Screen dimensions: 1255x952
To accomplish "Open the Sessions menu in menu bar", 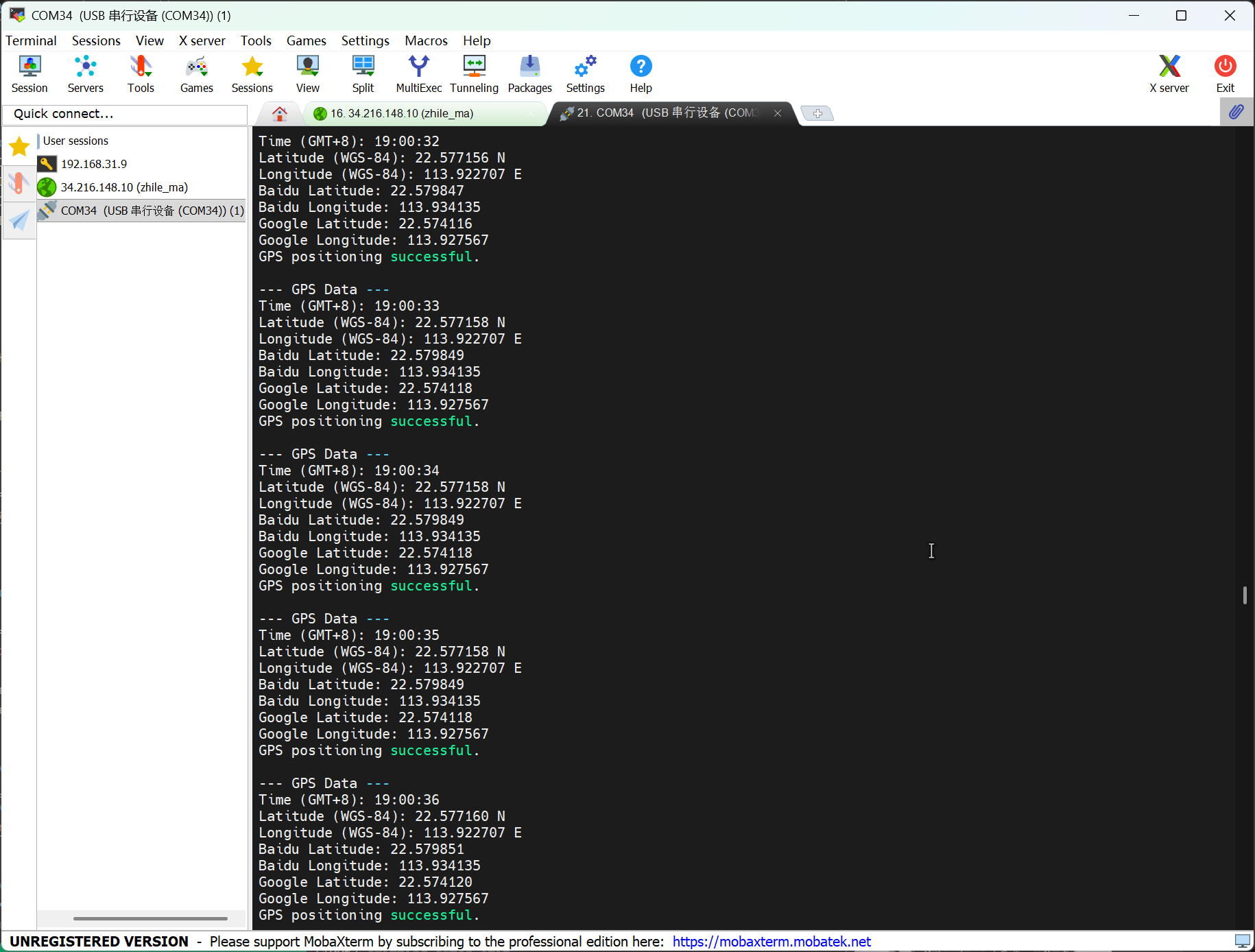I will (96, 40).
